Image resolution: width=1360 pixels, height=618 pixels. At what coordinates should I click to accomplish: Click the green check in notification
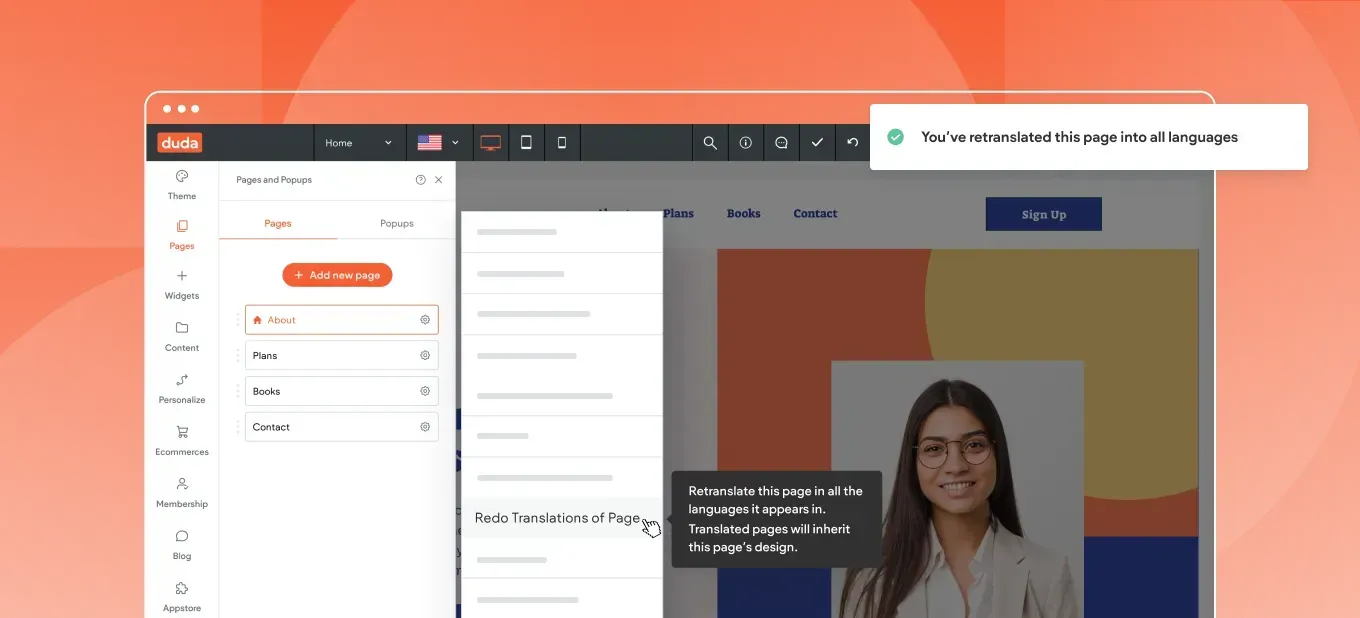pos(895,137)
